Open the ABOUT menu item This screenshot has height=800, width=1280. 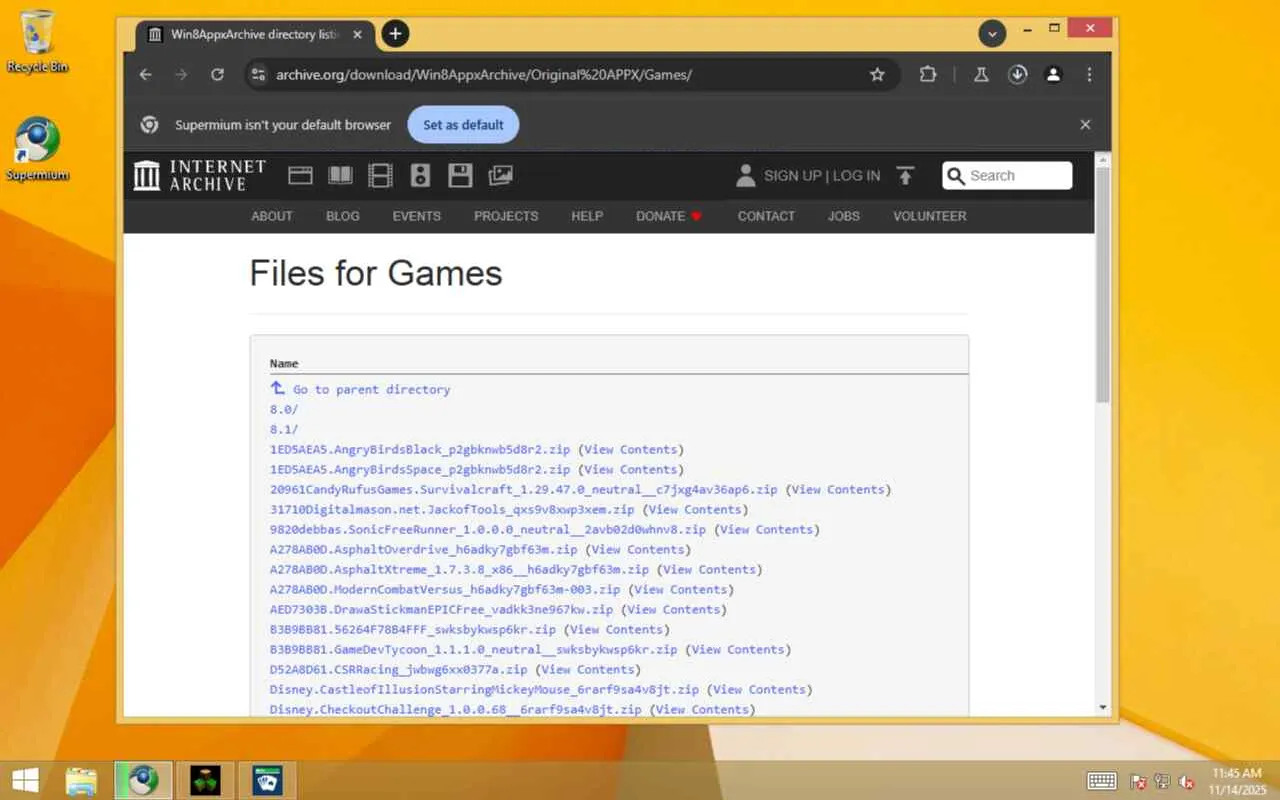(272, 216)
